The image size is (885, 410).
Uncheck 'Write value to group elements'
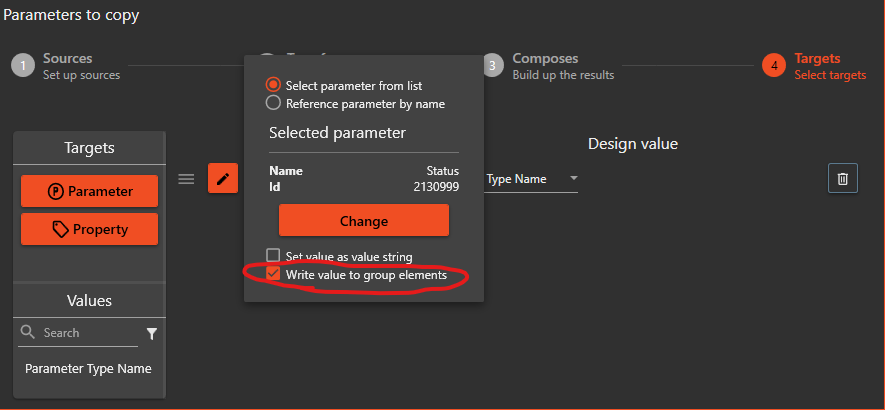pyautogui.click(x=273, y=274)
